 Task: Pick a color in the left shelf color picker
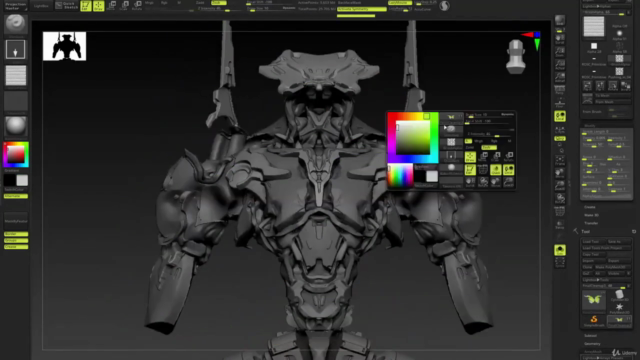[16, 154]
